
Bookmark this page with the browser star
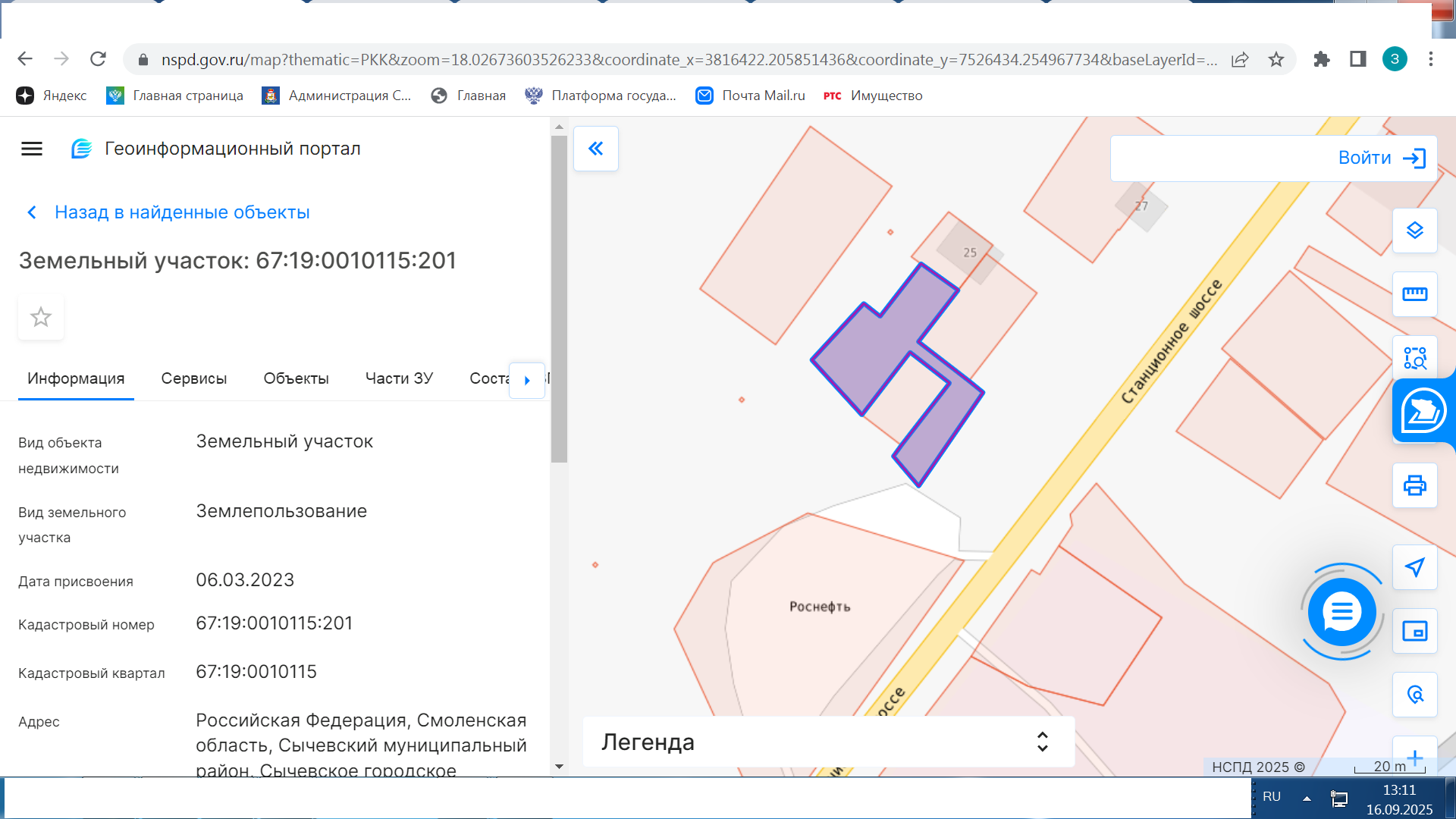(1276, 59)
